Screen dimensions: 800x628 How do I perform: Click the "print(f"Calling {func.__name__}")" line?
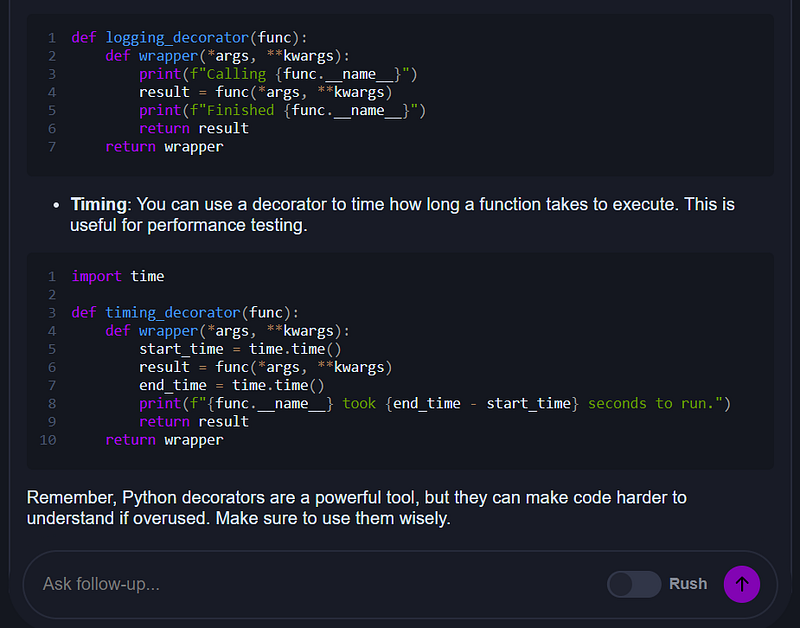278,74
